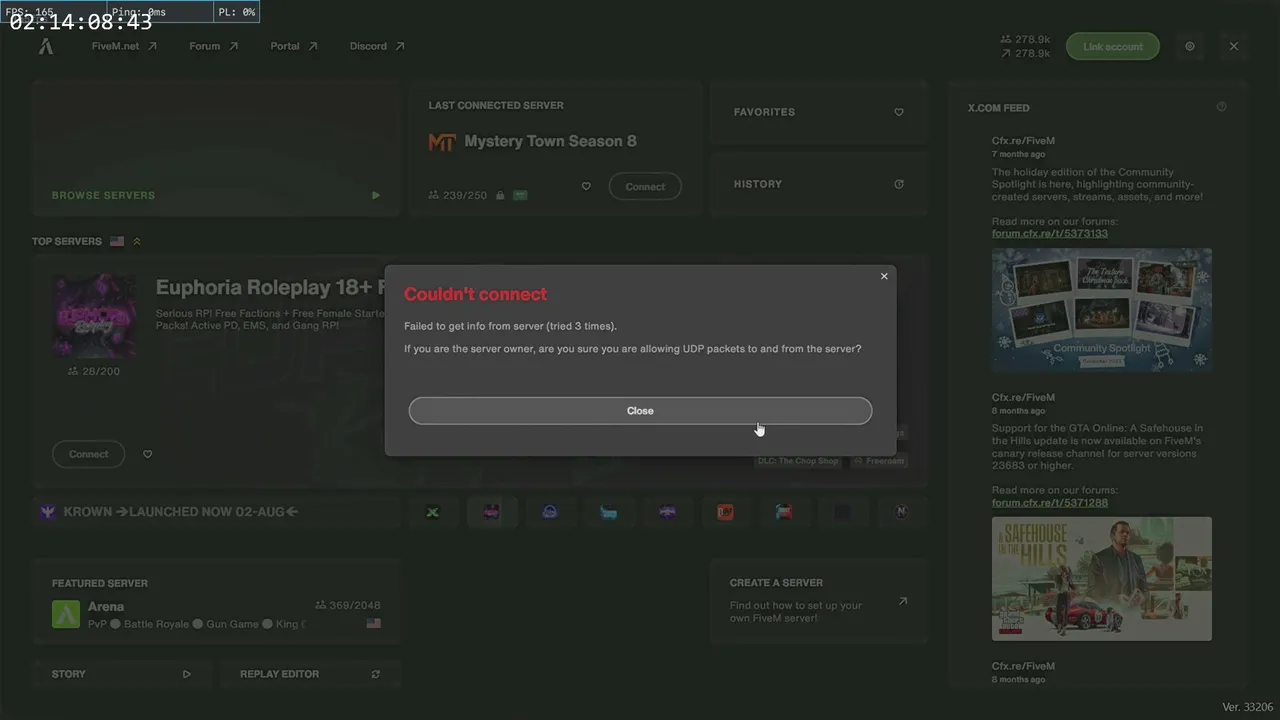Select the dark square server icon
Screen dimensions: 1280x720
[842, 512]
